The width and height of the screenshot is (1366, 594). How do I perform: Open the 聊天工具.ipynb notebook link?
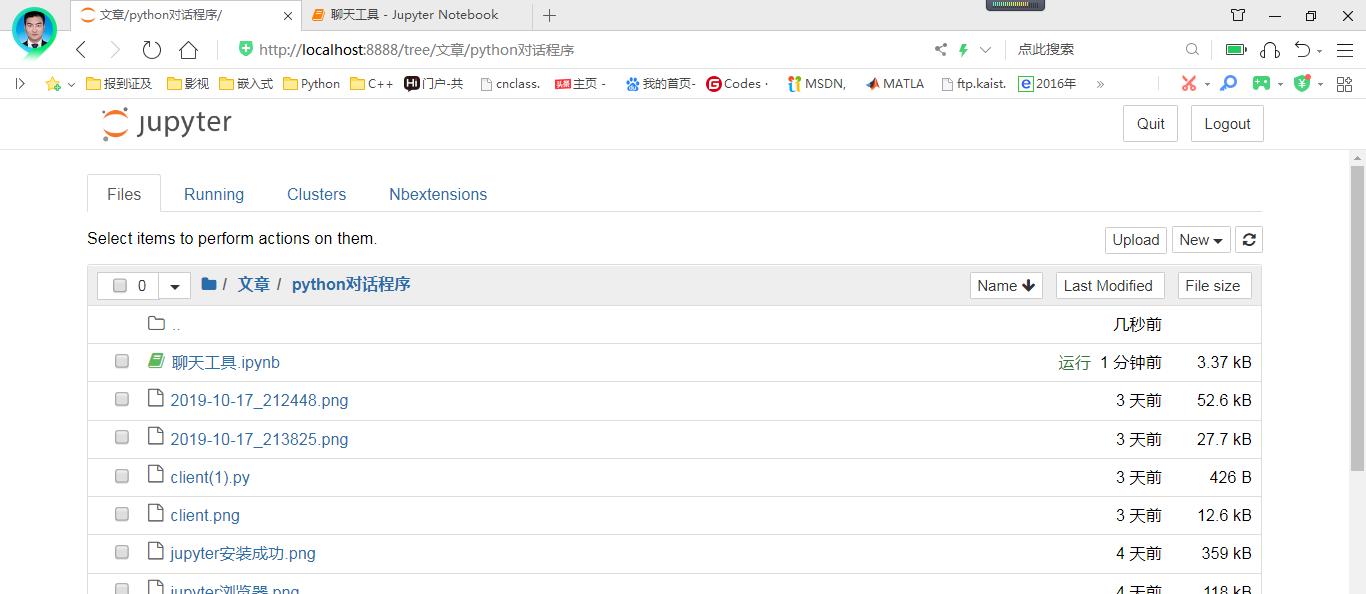[x=226, y=362]
